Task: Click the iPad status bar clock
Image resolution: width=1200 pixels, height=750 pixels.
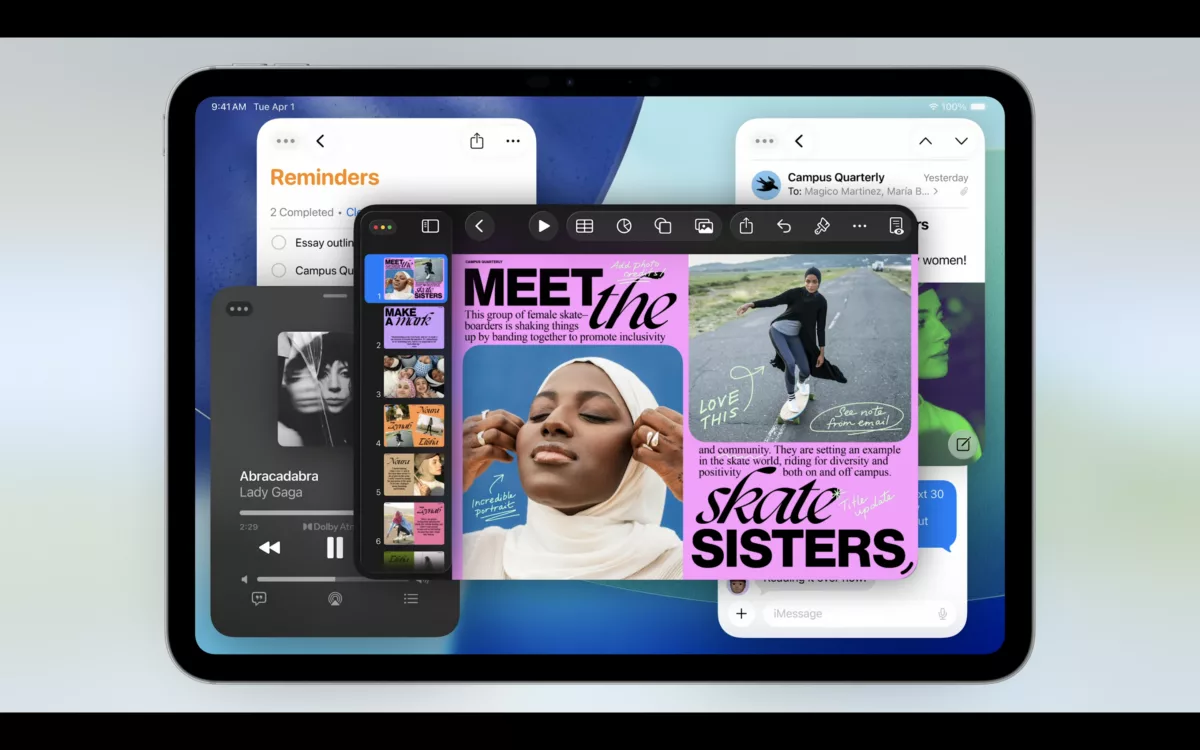Action: tap(229, 106)
